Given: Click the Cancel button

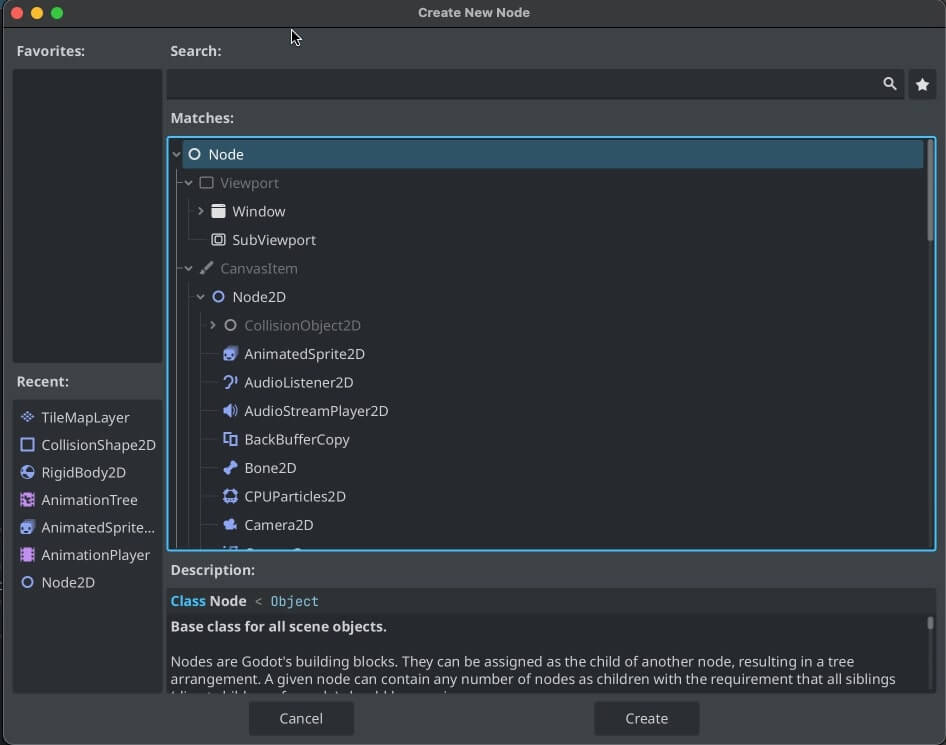Looking at the screenshot, I should pyautogui.click(x=301, y=718).
